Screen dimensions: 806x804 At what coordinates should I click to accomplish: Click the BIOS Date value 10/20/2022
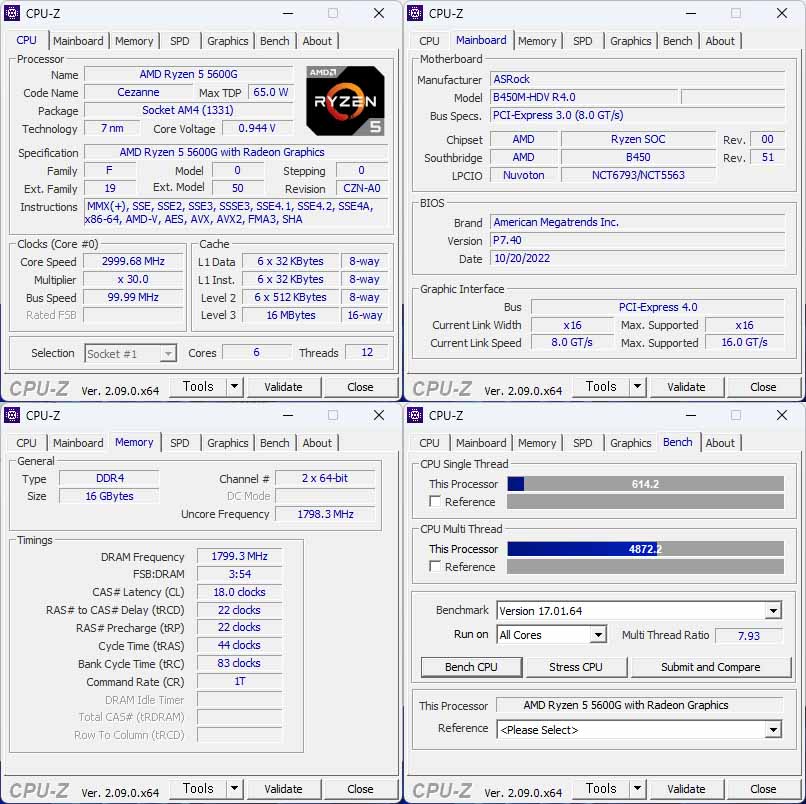coord(637,258)
